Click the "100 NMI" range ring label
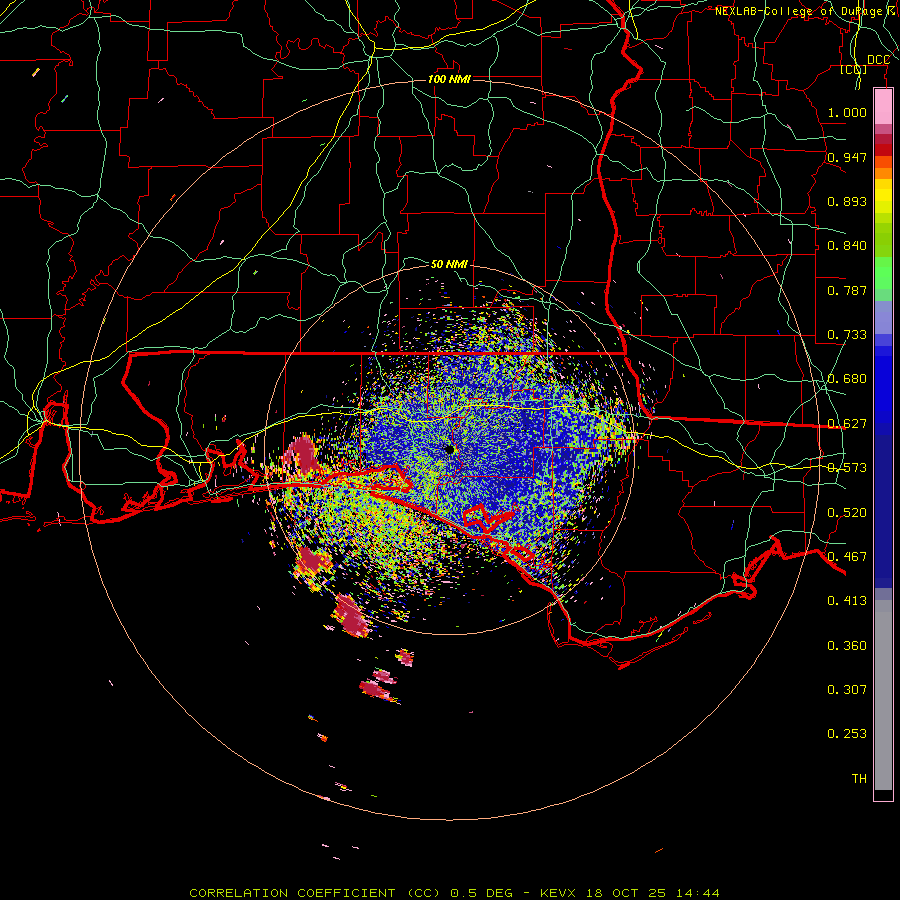Image resolution: width=900 pixels, height=900 pixels. [x=449, y=79]
